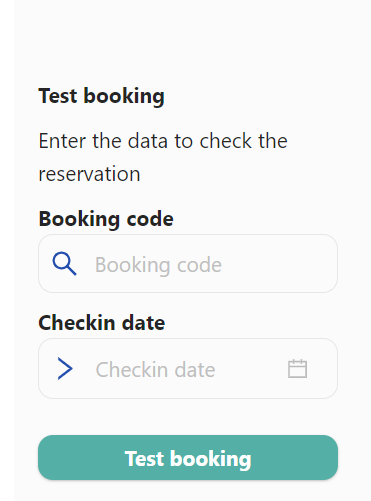The width and height of the screenshot is (371, 501).
Task: Select the Test booking heading text
Action: click(x=101, y=96)
